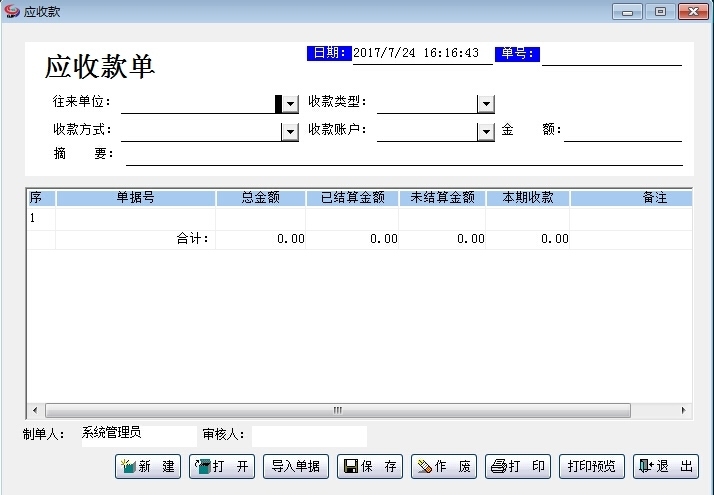
Task: Focus the 收款类型 text box
Action: [427, 103]
